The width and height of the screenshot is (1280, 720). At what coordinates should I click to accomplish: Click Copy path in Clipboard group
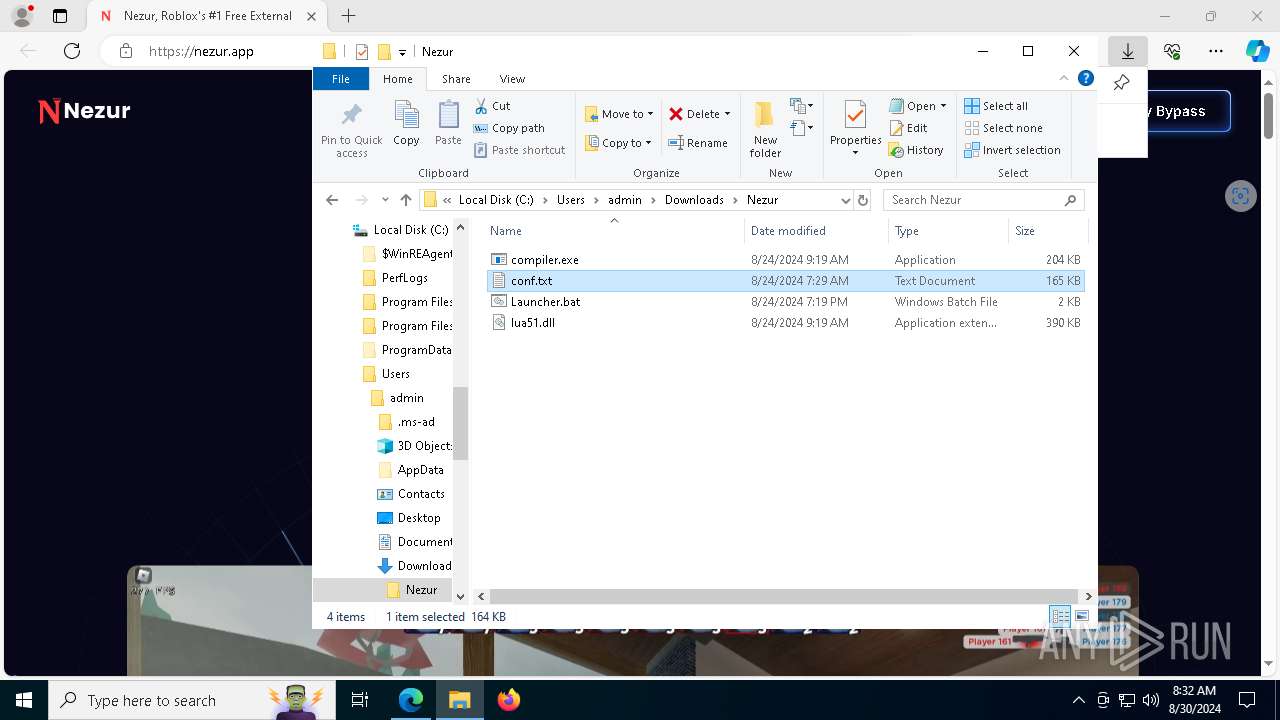pyautogui.click(x=509, y=128)
